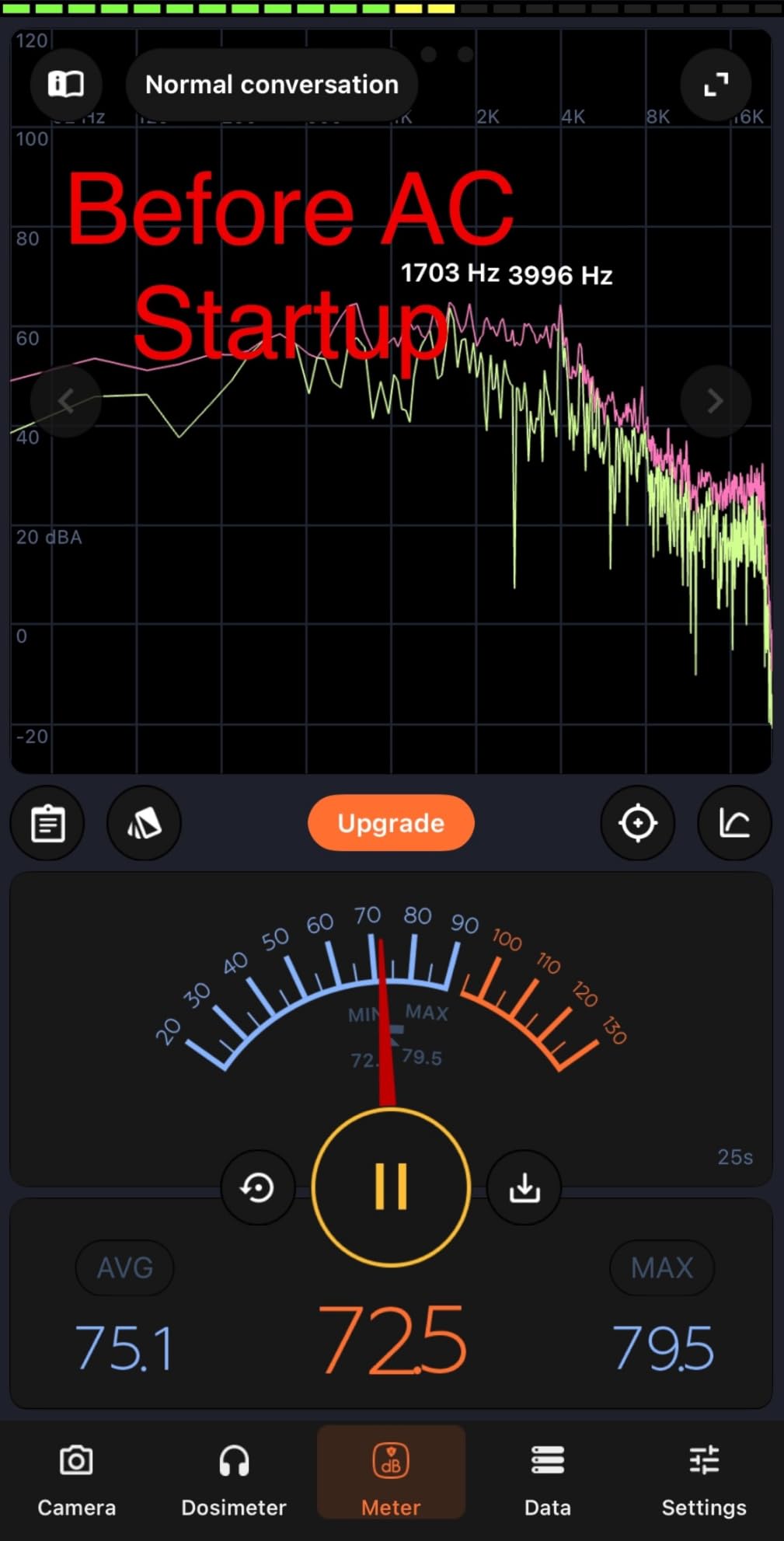Reset the measurement with the restart icon
The image size is (784, 1541).
click(x=257, y=1187)
